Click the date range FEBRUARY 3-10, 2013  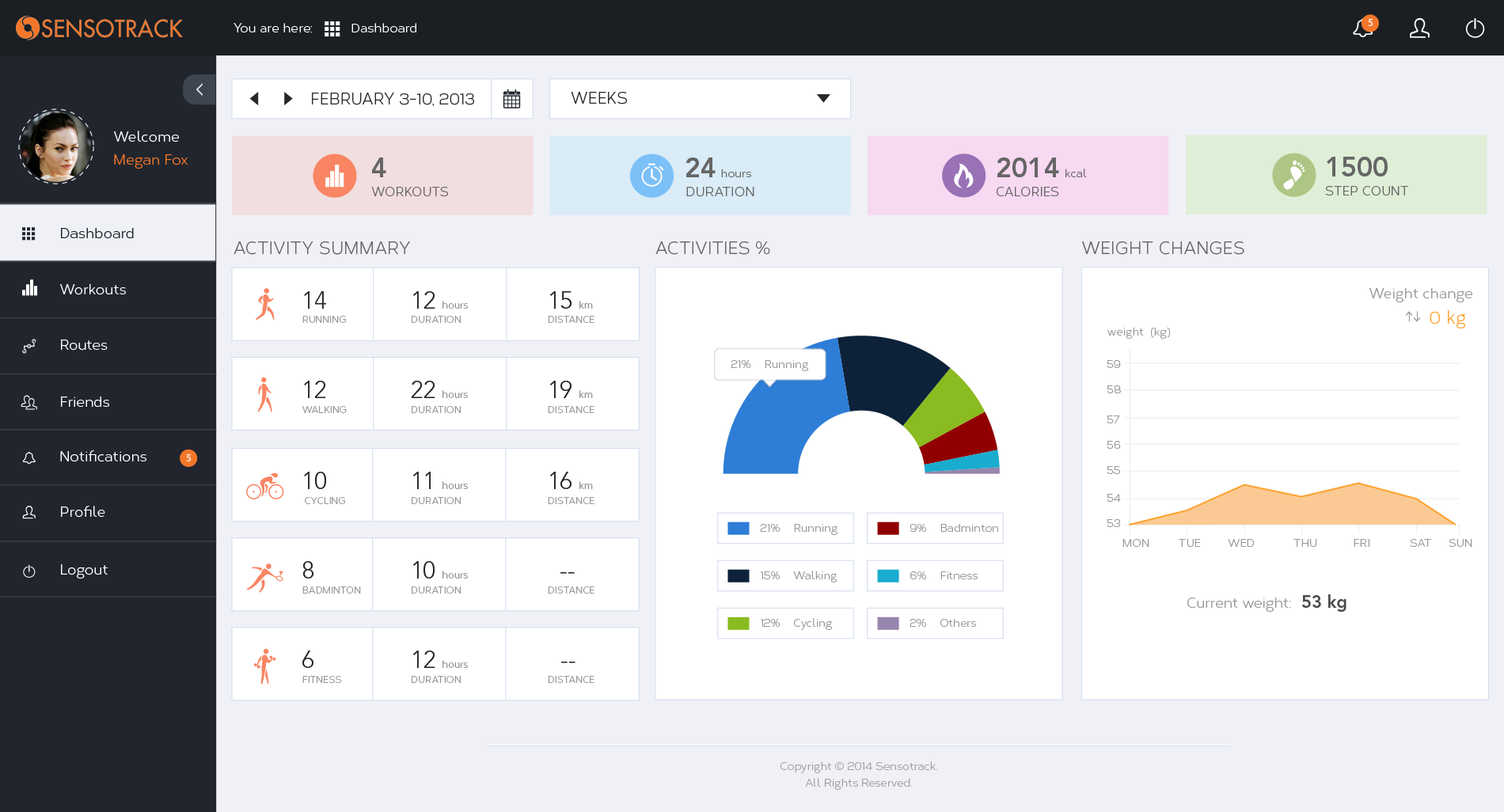point(393,99)
